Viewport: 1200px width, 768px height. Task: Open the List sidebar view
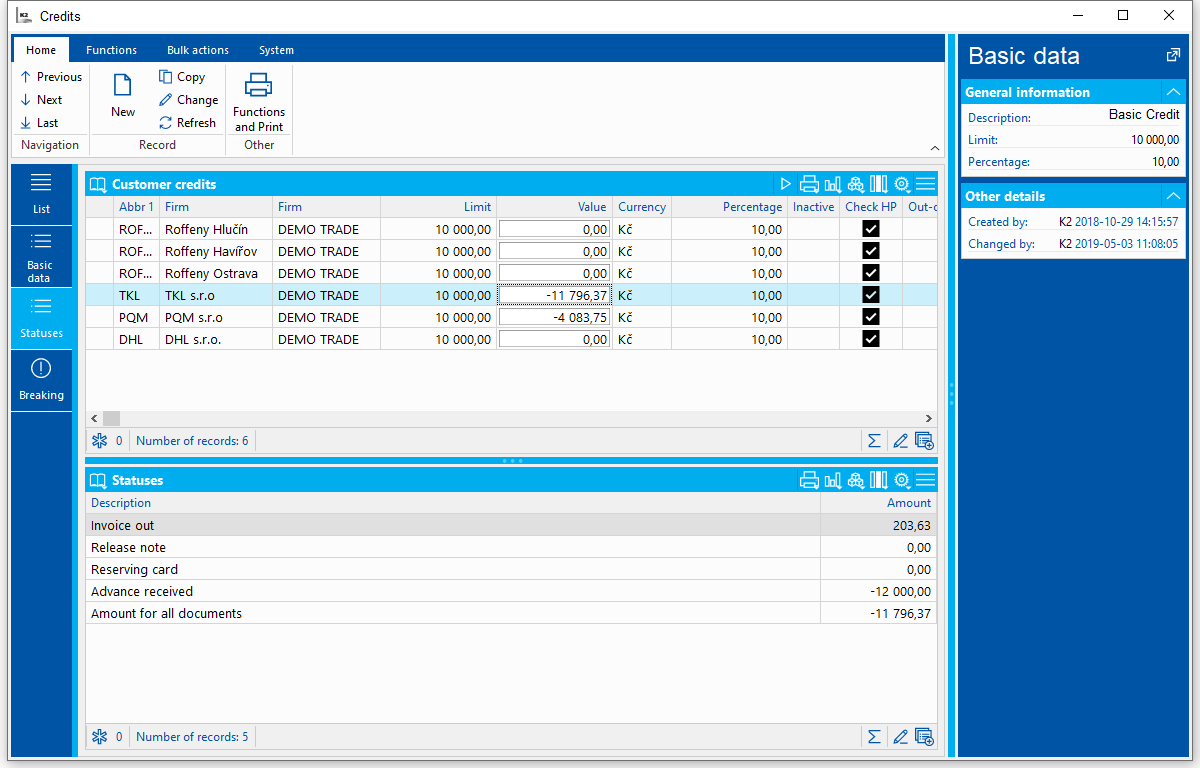(41, 194)
